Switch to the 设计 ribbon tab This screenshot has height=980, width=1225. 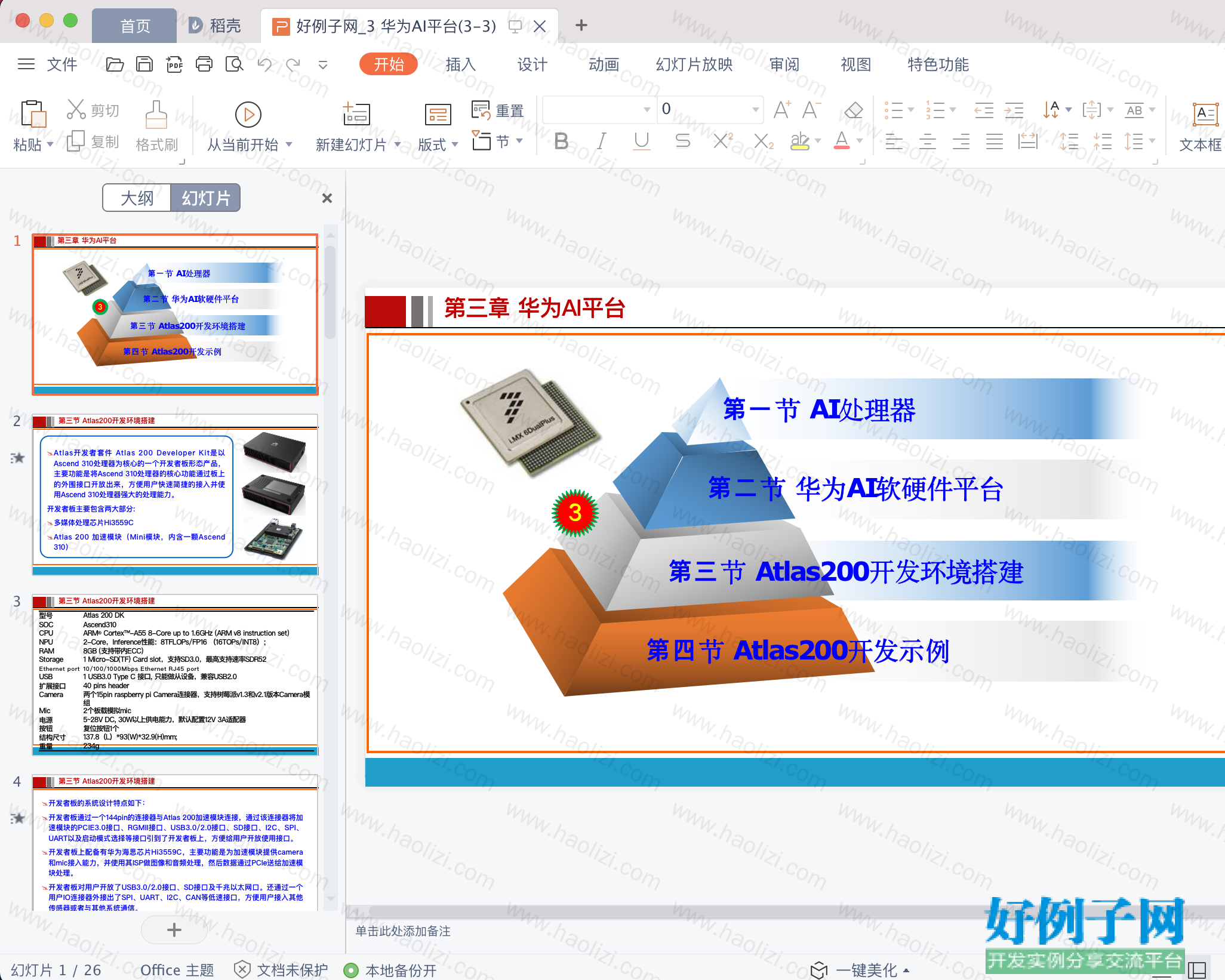pyautogui.click(x=532, y=64)
